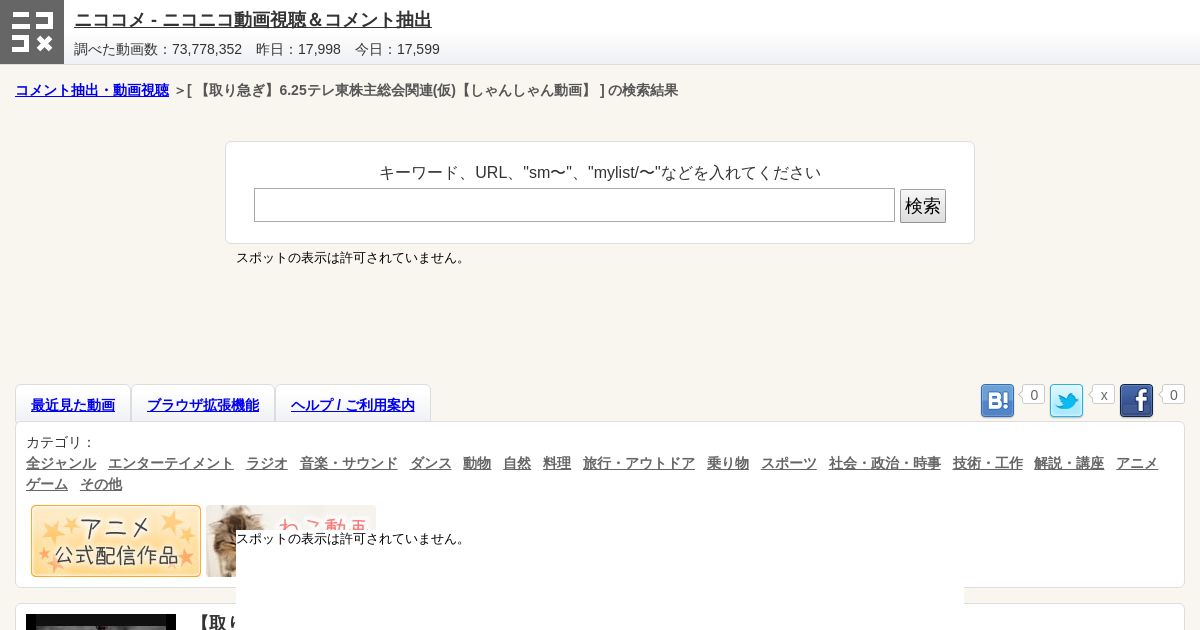Select the スポーツ category

click(789, 463)
